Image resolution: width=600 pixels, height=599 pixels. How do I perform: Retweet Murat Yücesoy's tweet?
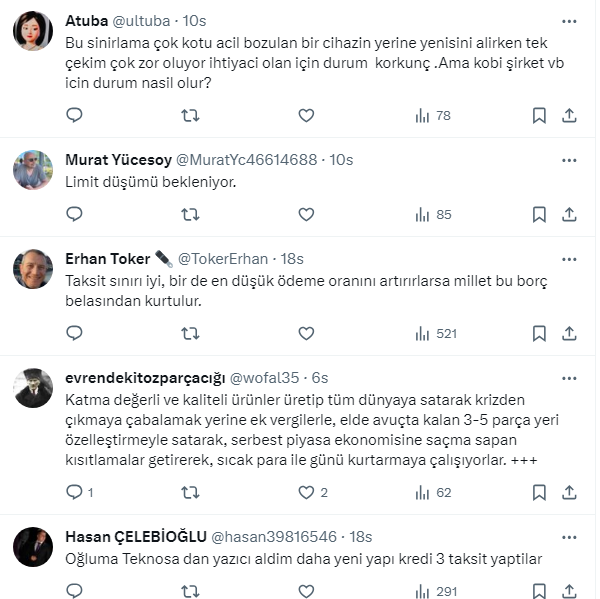pos(190,214)
